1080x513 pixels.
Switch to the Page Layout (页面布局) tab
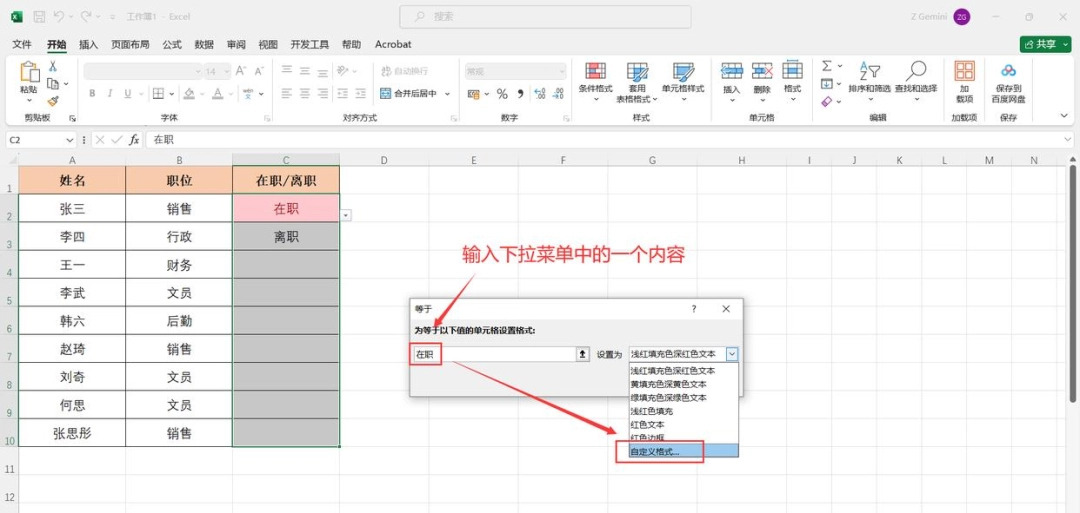130,44
